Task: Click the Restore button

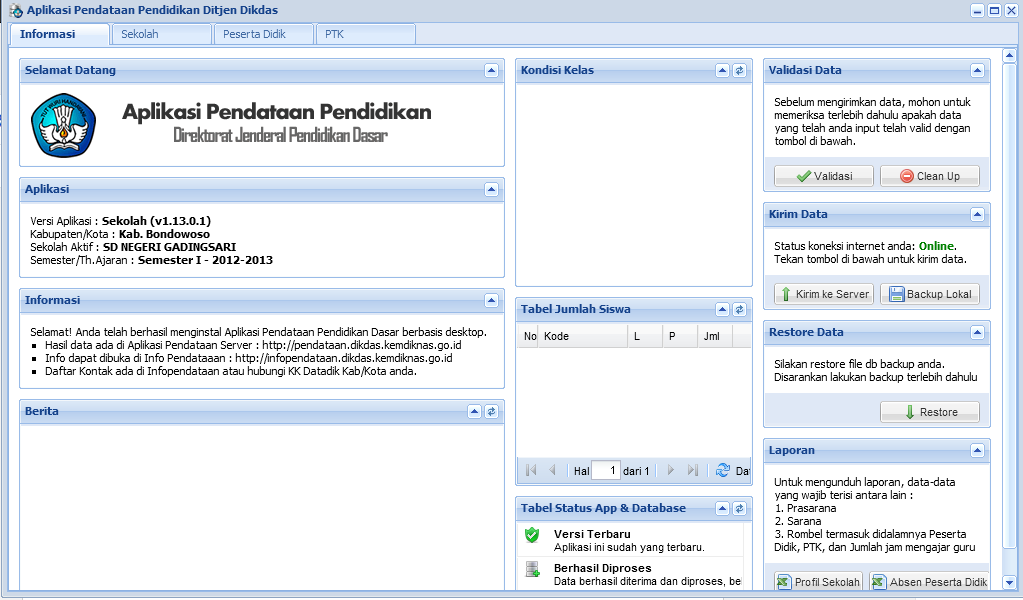Action: point(930,412)
